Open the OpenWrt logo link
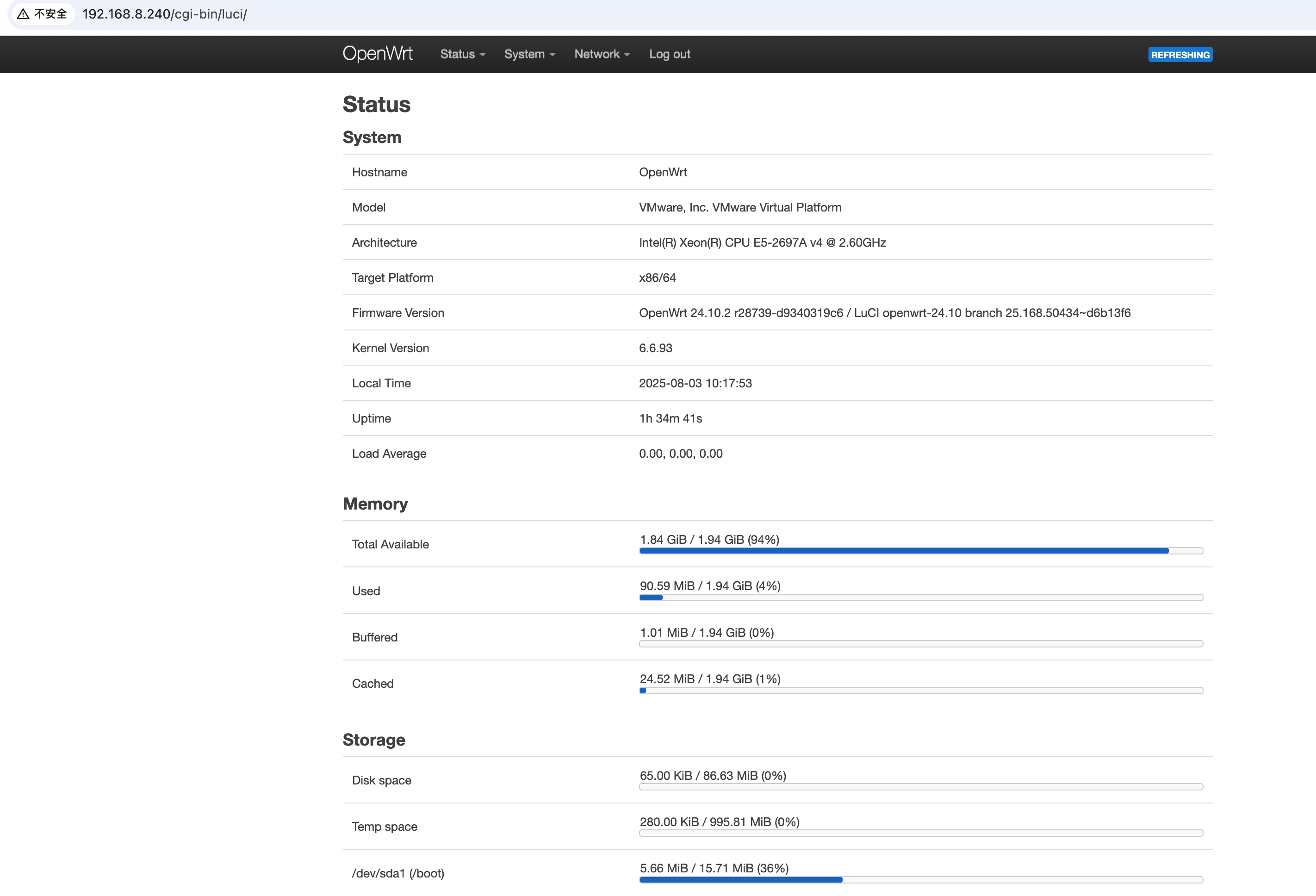The height and width of the screenshot is (896, 1316). [378, 54]
